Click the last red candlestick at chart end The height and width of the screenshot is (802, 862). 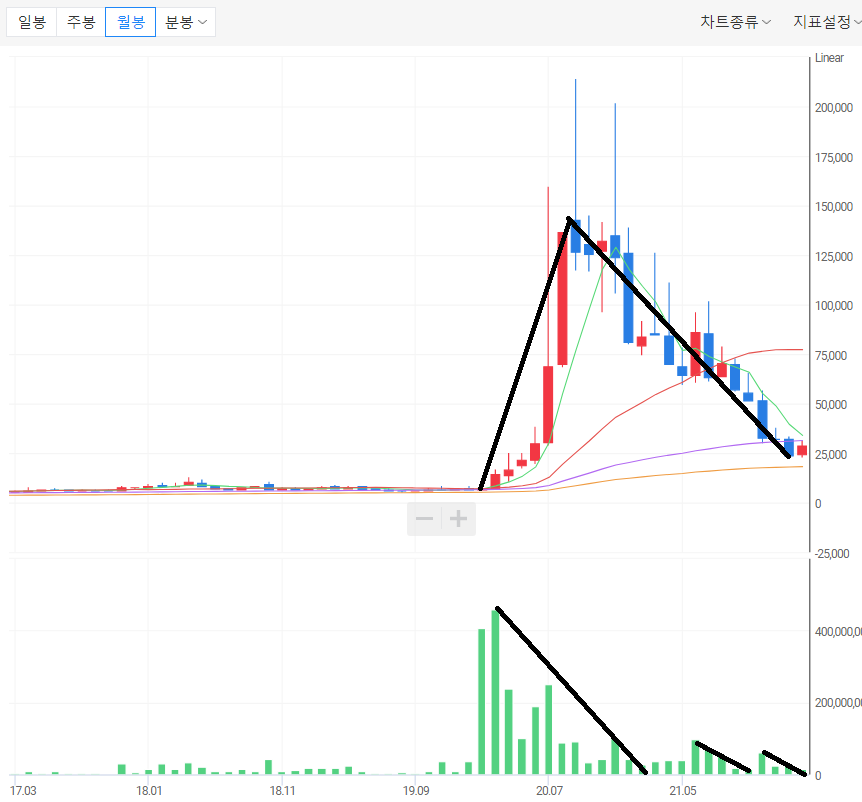(802, 450)
